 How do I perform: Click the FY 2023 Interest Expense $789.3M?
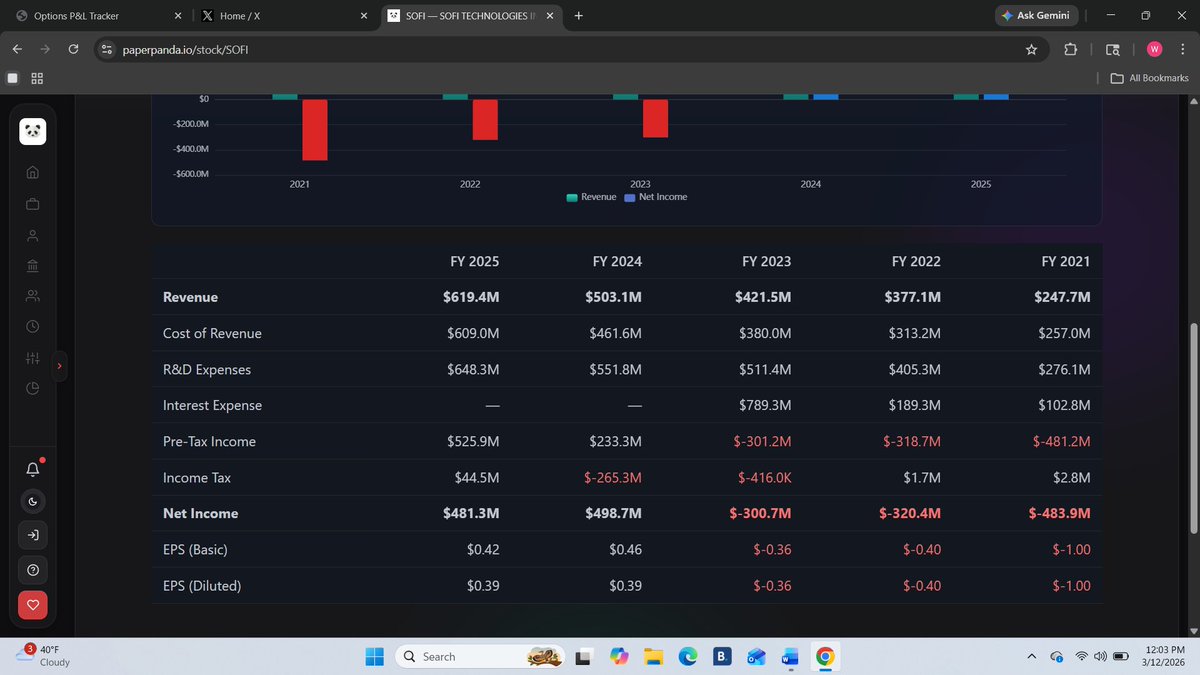click(765, 405)
